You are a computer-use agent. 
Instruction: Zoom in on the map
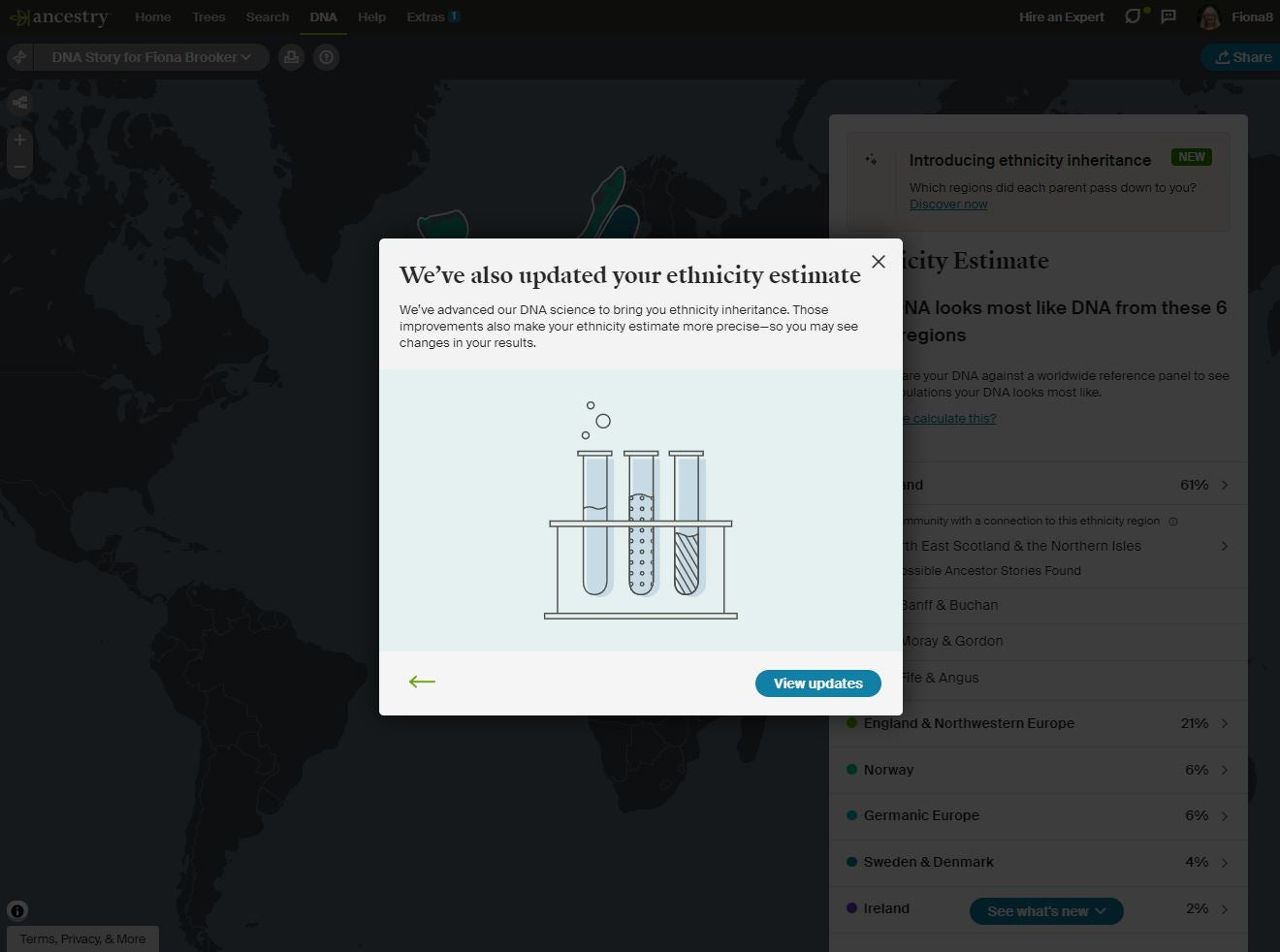19,140
